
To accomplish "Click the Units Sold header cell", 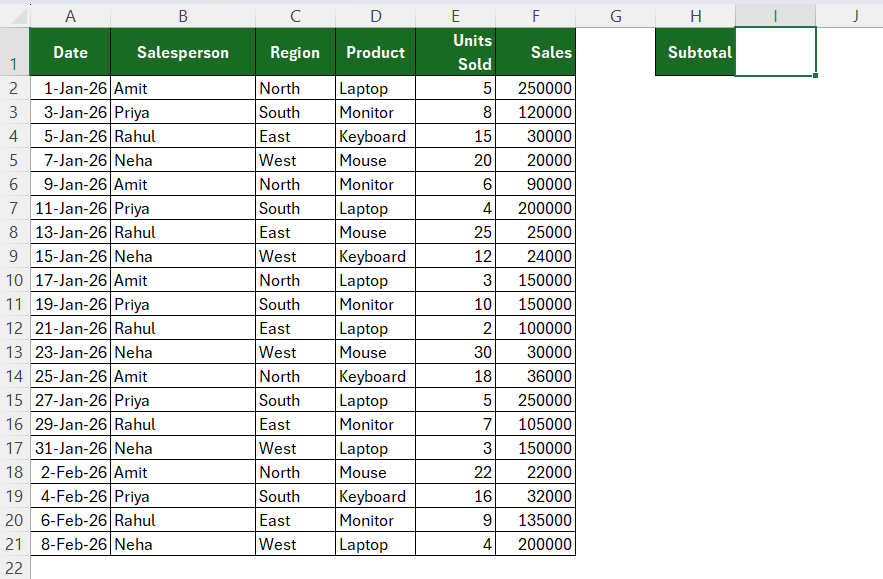I will point(456,51).
